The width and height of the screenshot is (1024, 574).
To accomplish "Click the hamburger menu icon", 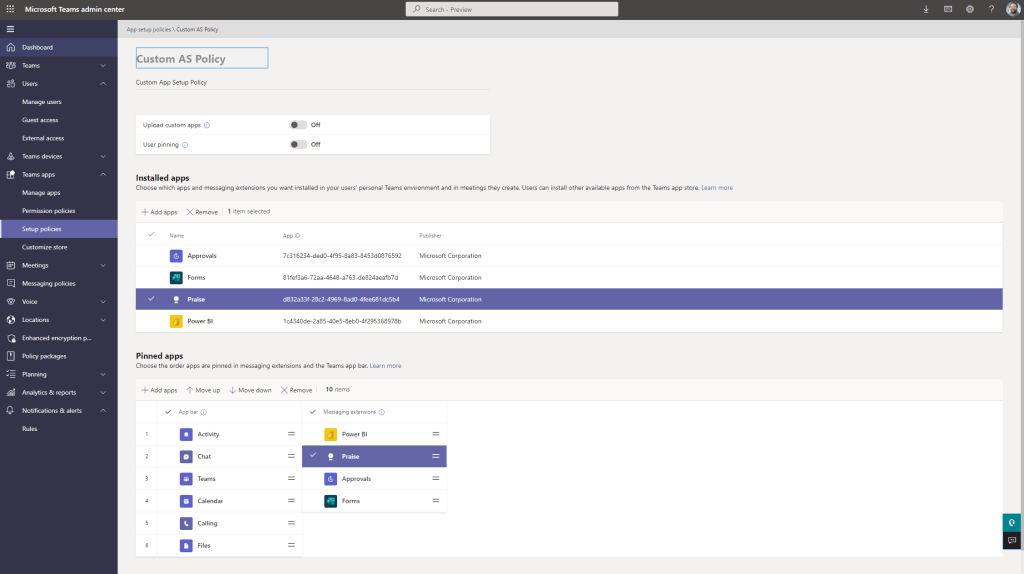I will pyautogui.click(x=10, y=29).
